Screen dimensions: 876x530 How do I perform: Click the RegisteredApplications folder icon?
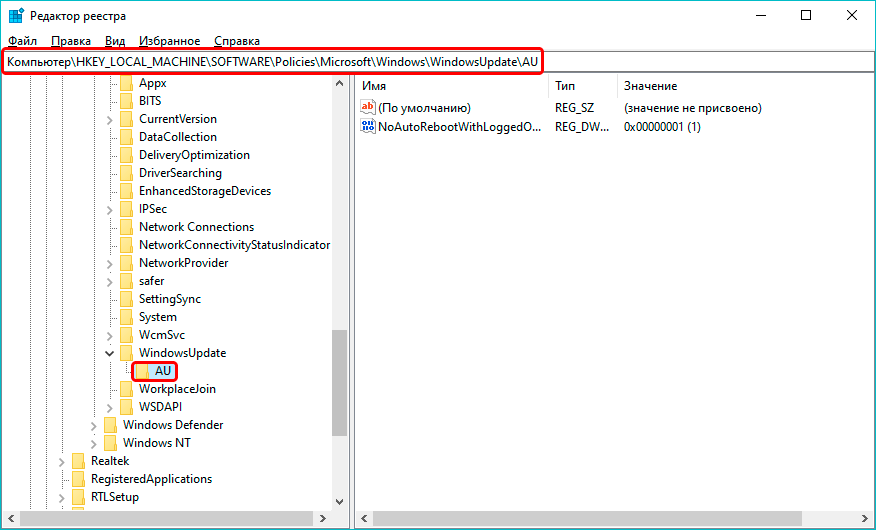[79, 479]
